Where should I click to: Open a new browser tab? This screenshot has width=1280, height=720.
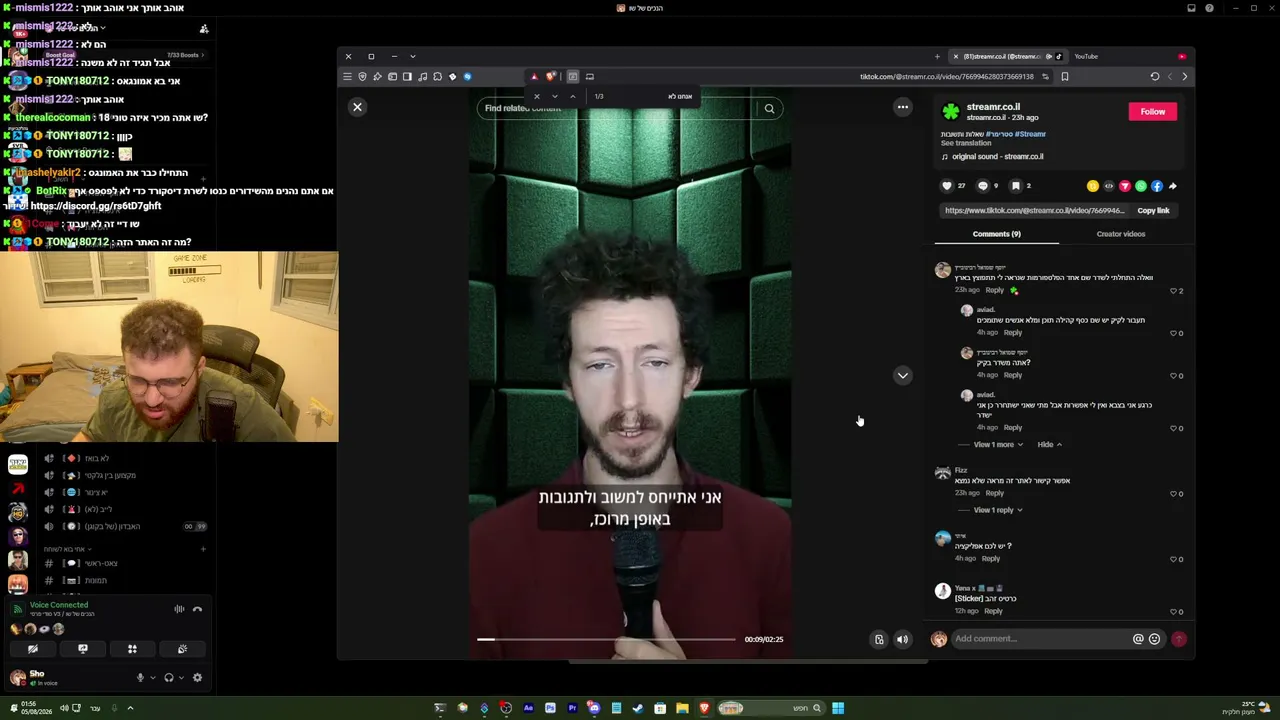pyautogui.click(x=937, y=57)
